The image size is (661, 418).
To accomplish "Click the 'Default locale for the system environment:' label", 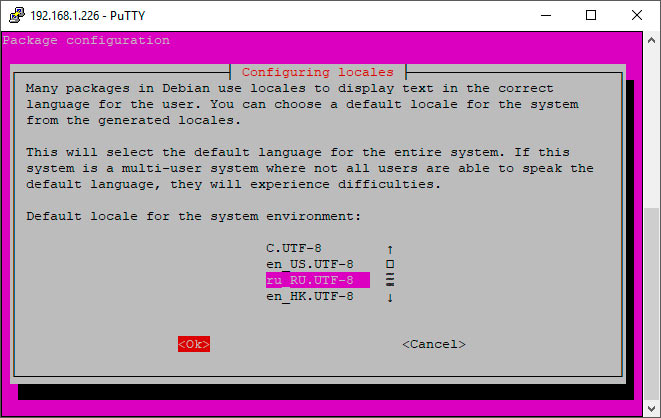I will pyautogui.click(x=193, y=216).
